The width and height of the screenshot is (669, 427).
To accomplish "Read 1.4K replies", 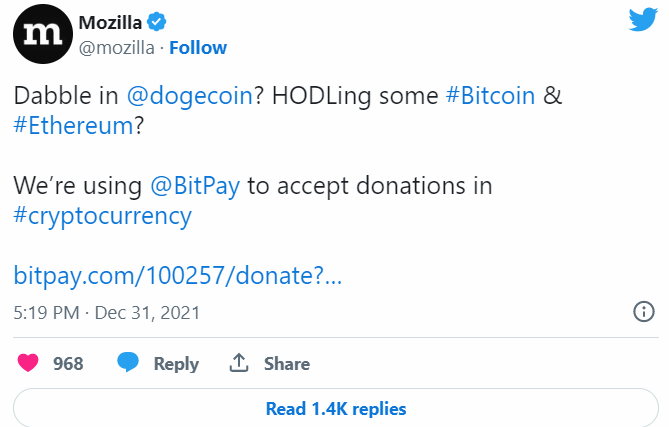I will (335, 408).
